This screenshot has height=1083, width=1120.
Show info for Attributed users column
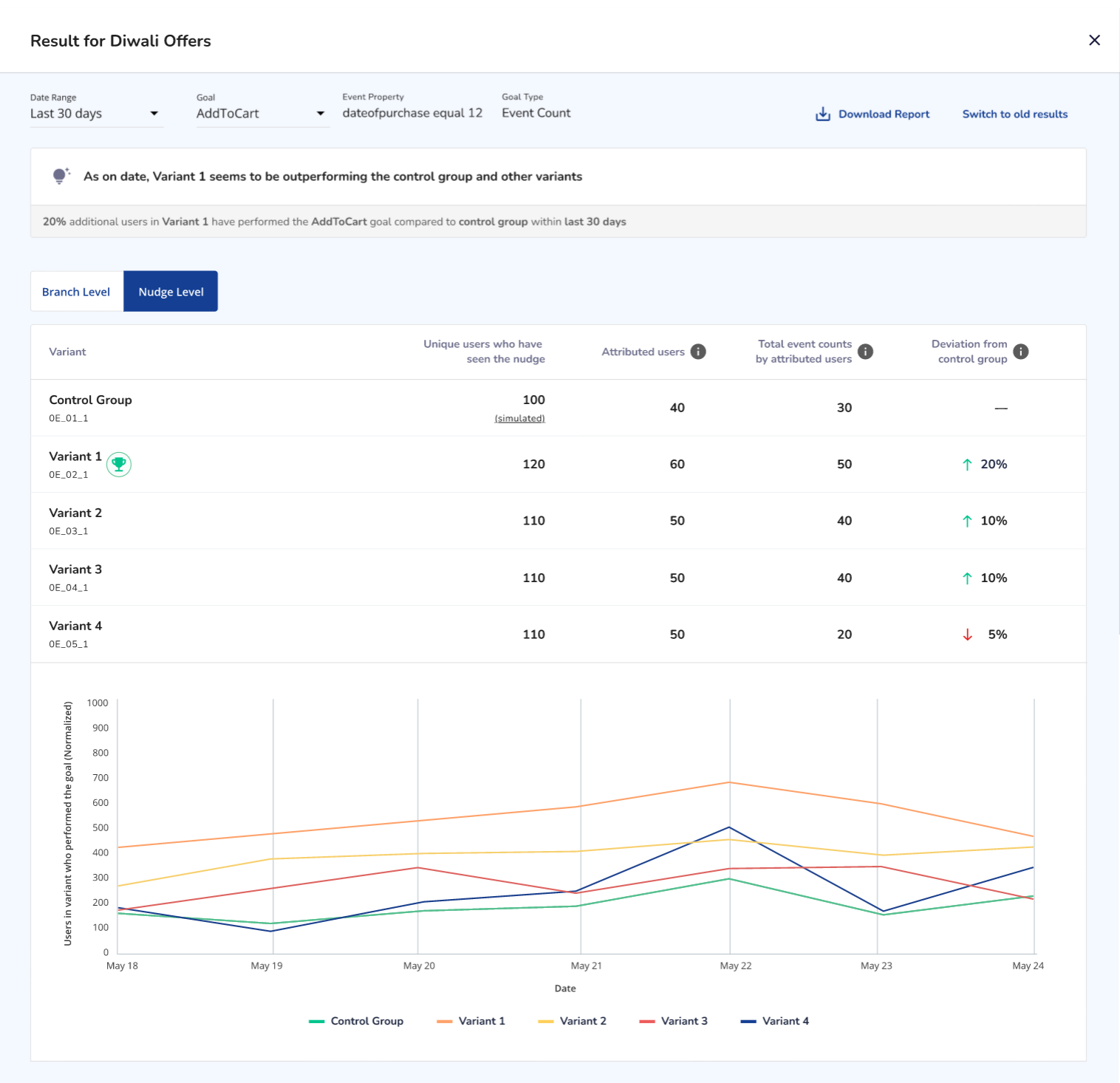tap(698, 352)
